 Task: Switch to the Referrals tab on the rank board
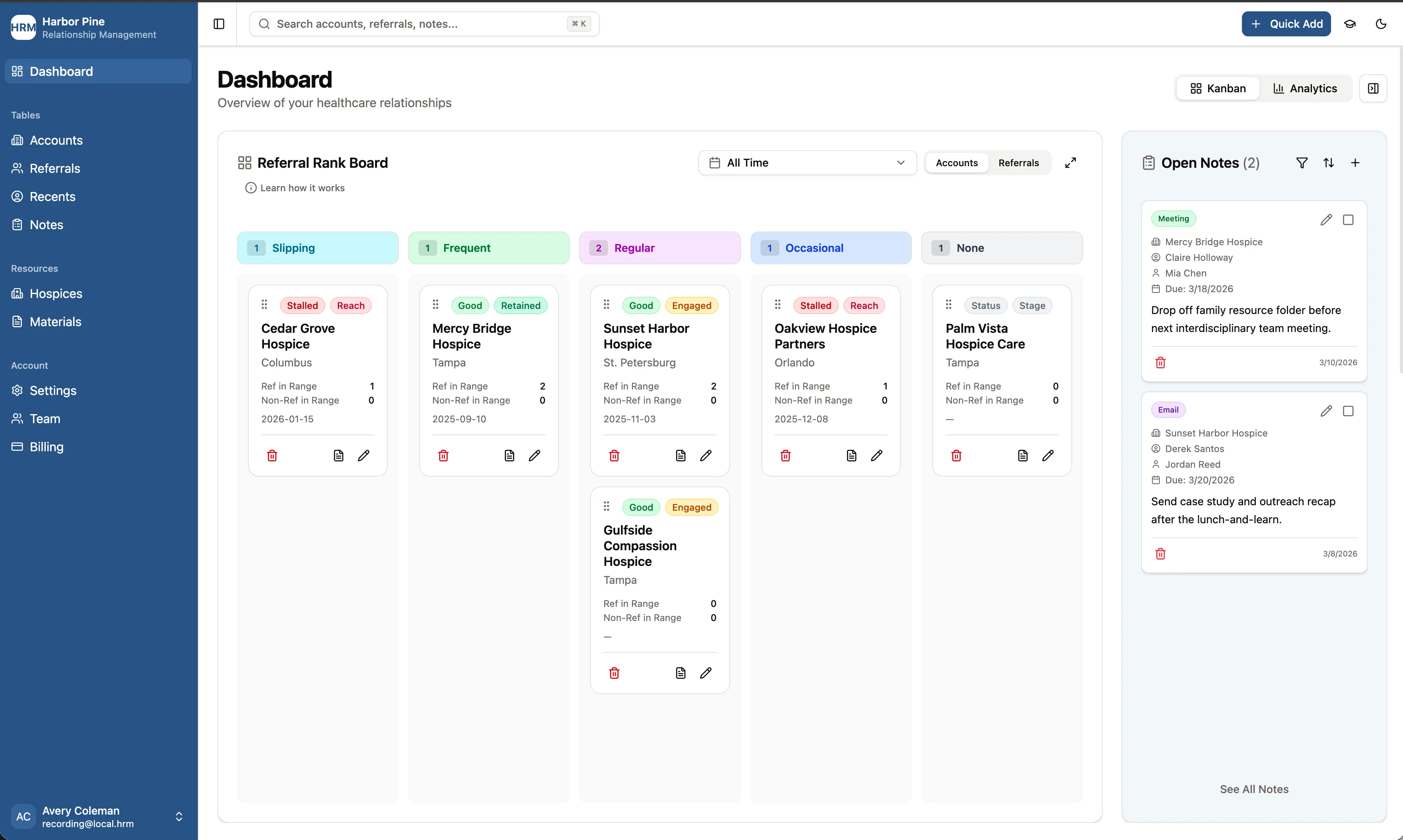click(1019, 162)
